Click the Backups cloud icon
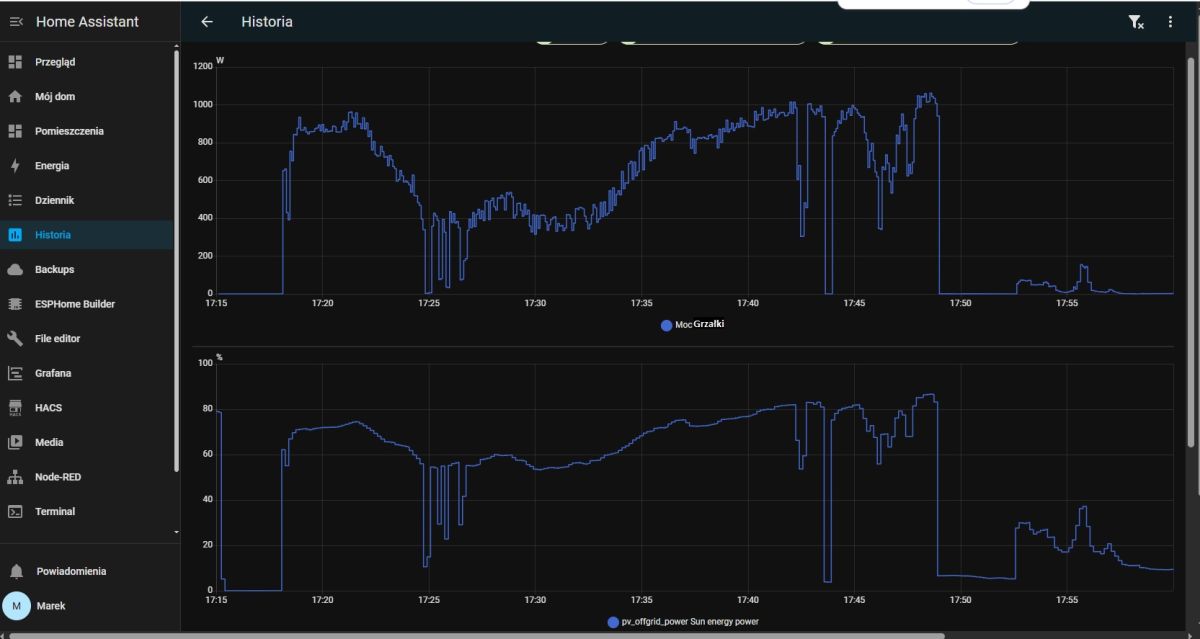This screenshot has height=639, width=1200. pyautogui.click(x=15, y=270)
